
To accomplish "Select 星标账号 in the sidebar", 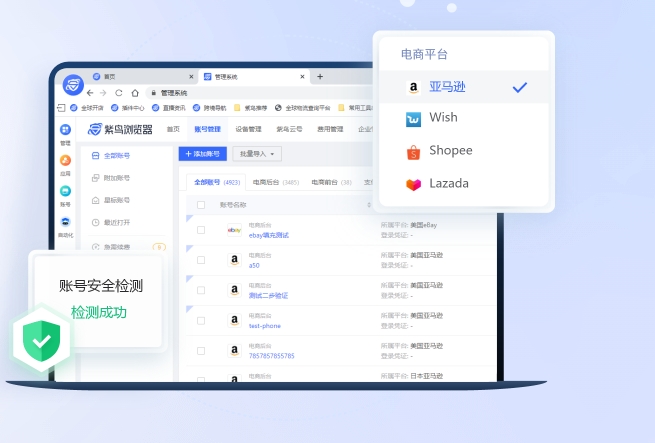I will tap(111, 200).
